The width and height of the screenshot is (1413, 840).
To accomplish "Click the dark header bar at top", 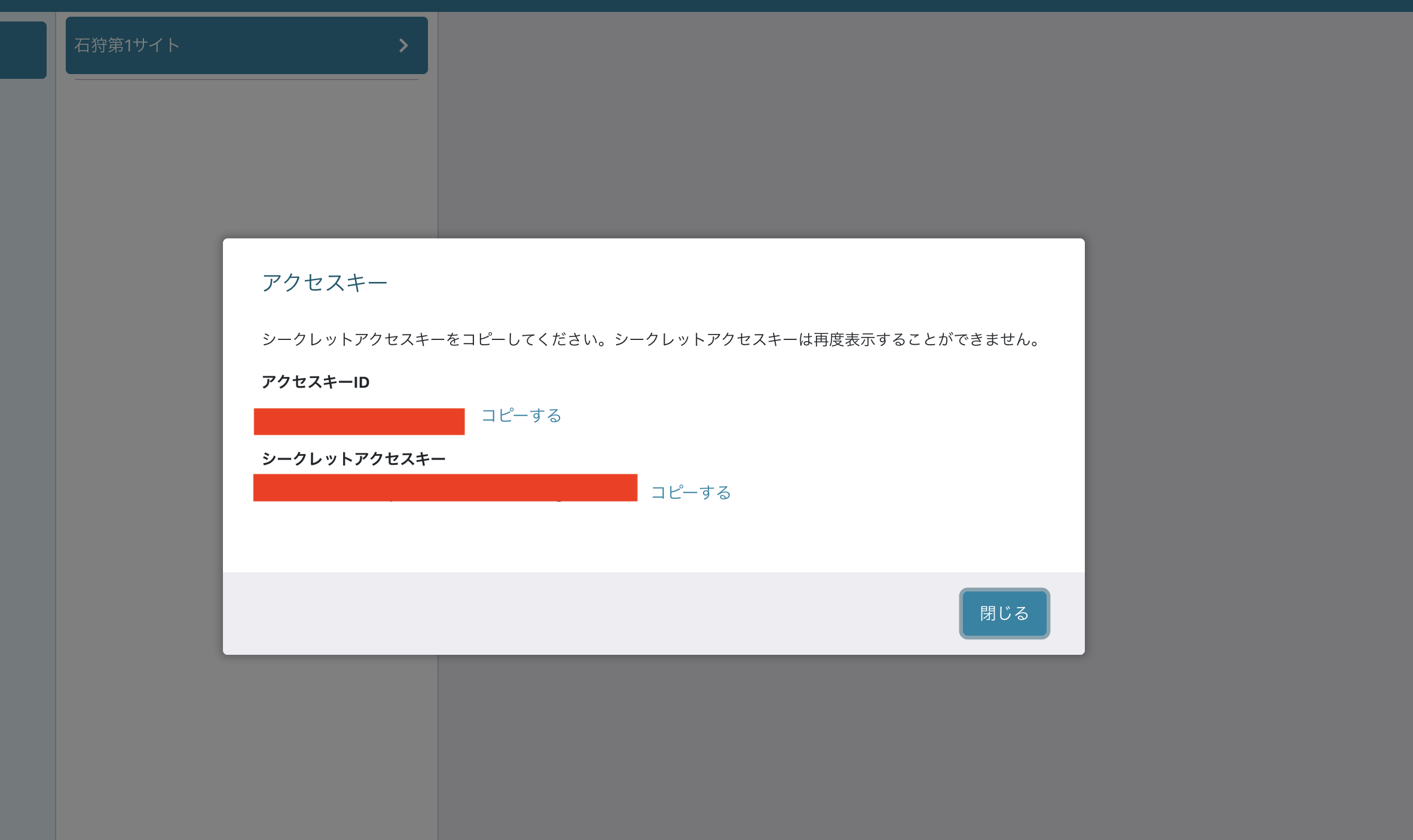I will pos(705,5).
